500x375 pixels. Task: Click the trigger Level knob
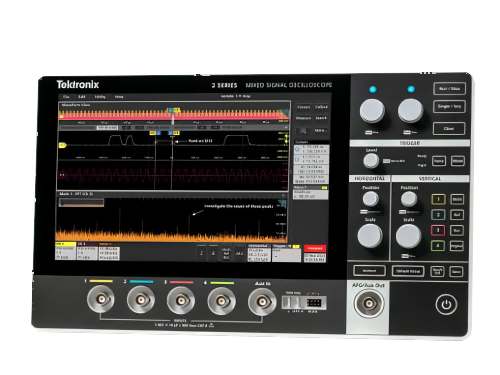(371, 161)
